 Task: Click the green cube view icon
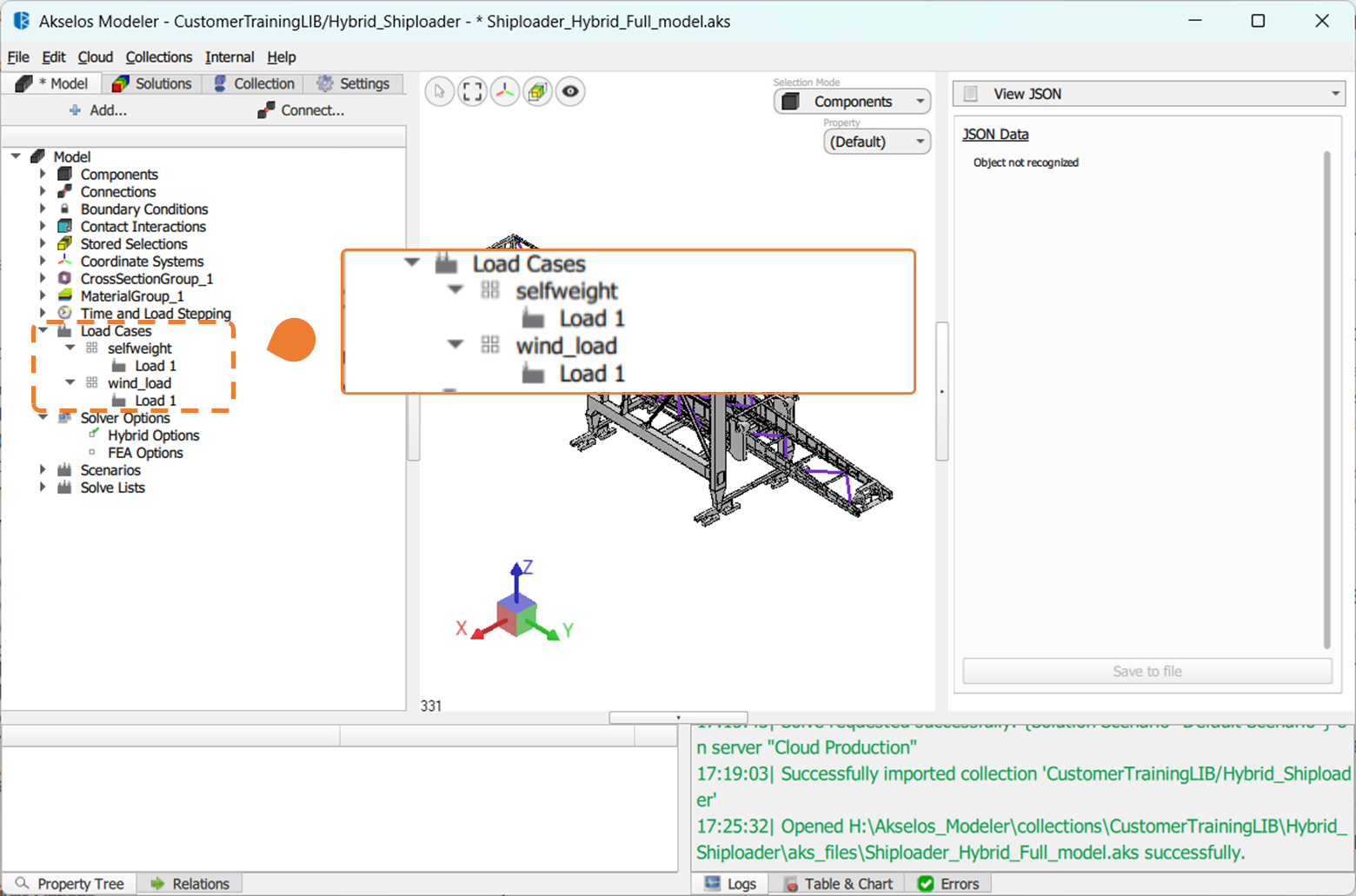[x=537, y=91]
